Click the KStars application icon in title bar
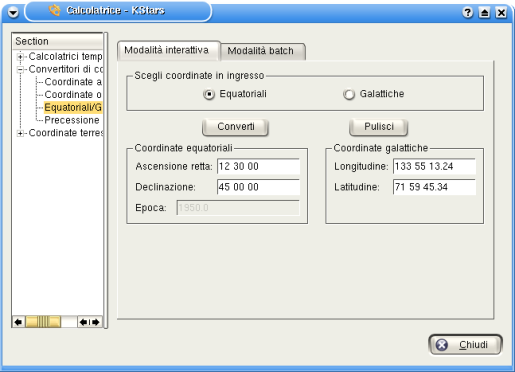Image resolution: width=515 pixels, height=372 pixels. click(x=55, y=10)
